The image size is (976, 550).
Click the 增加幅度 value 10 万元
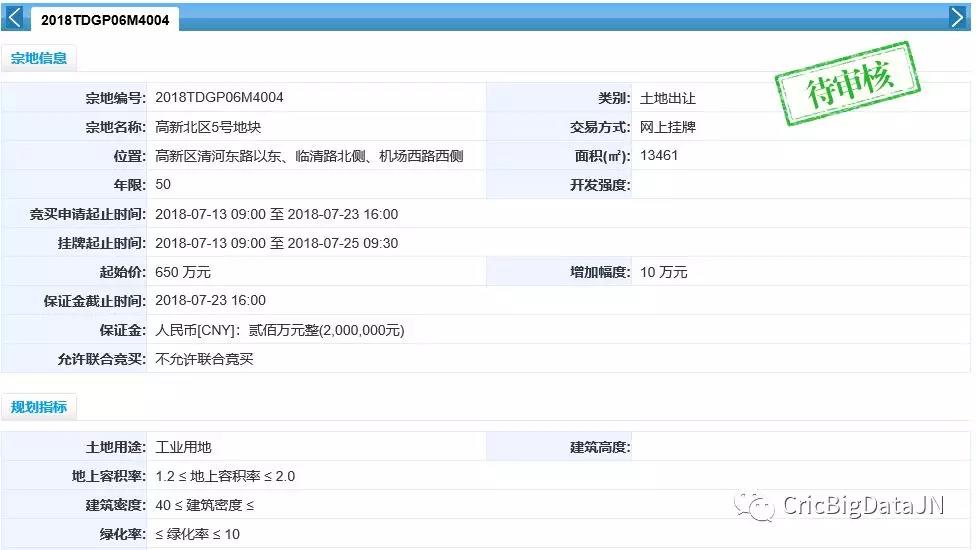[x=663, y=272]
